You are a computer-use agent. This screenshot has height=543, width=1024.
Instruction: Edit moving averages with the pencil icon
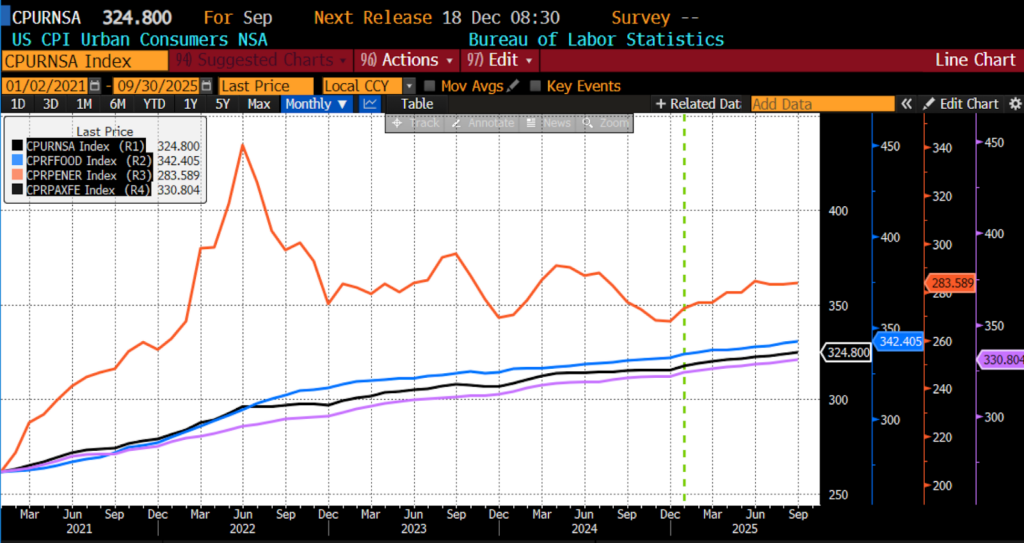click(514, 86)
